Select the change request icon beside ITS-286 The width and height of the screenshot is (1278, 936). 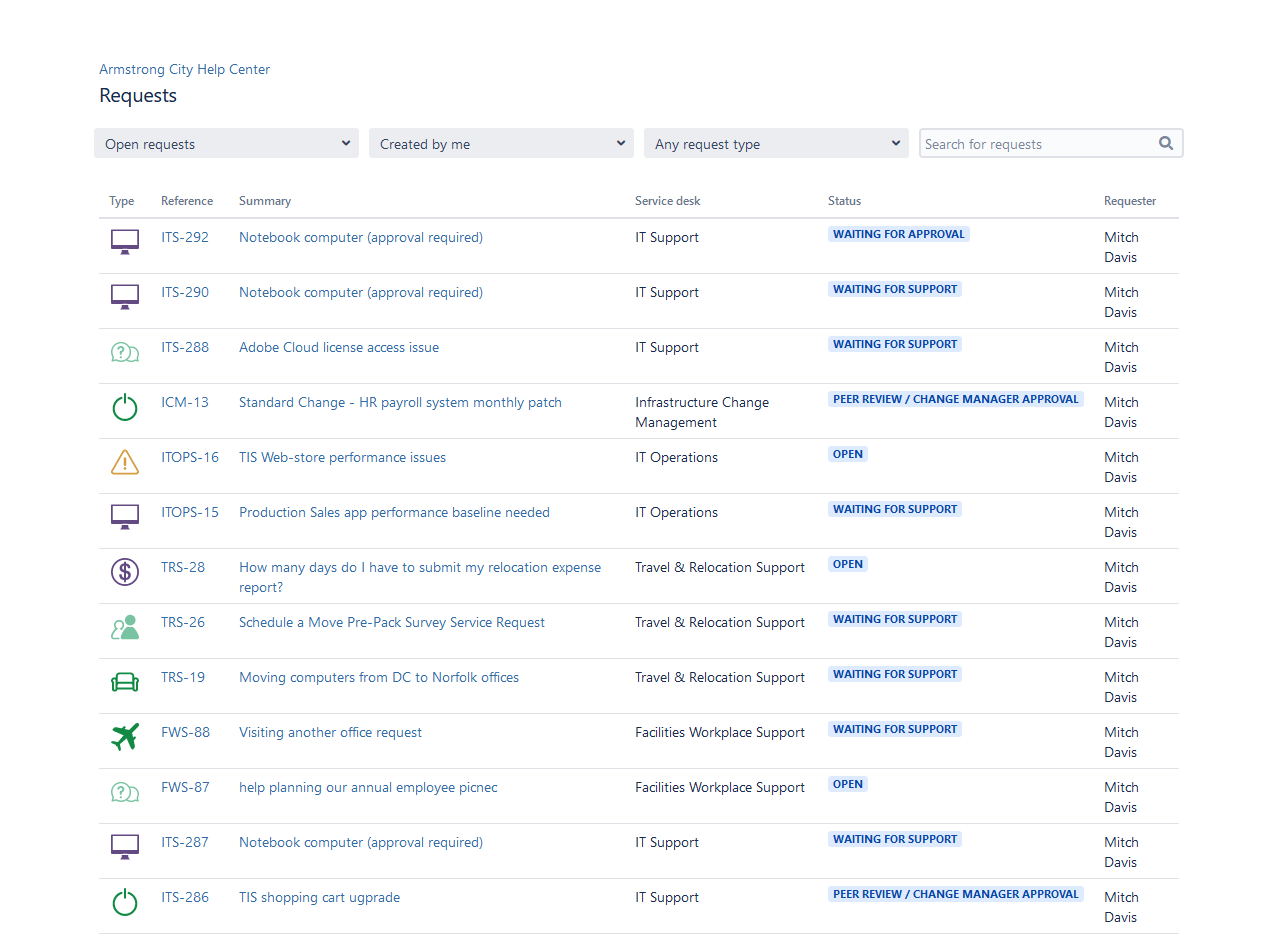[124, 901]
